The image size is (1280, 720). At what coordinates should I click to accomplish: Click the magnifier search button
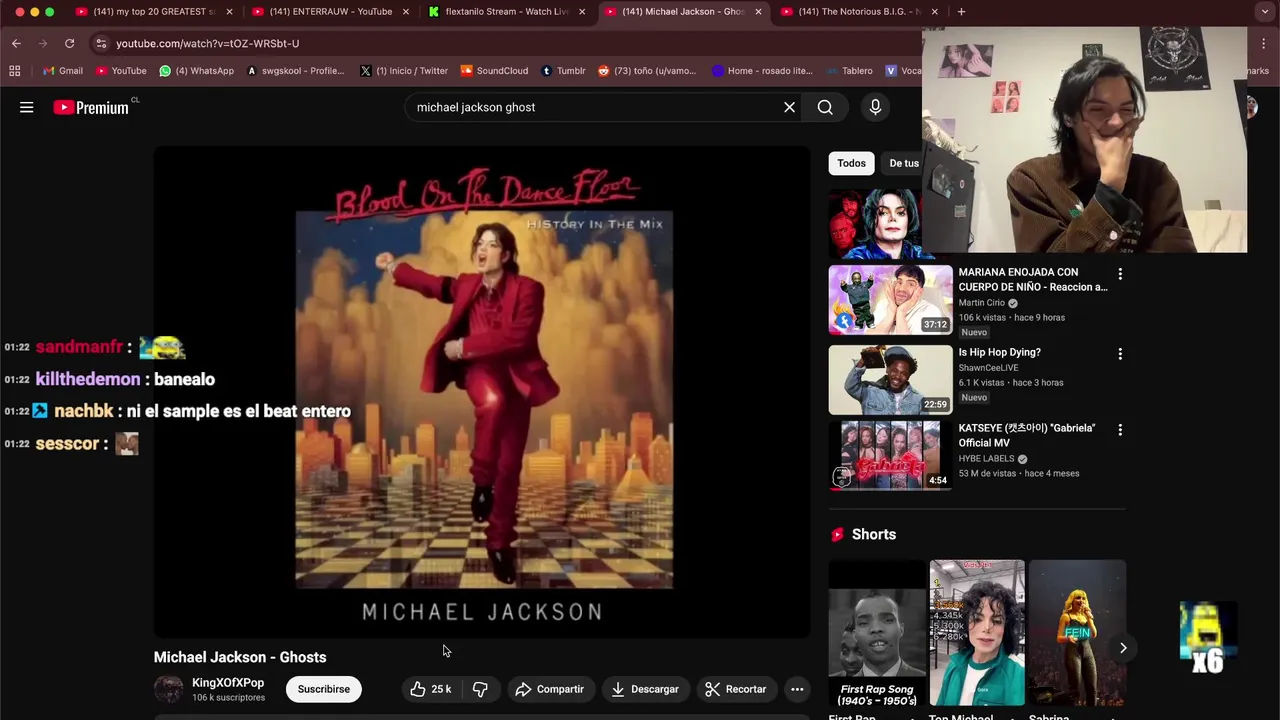(x=825, y=107)
